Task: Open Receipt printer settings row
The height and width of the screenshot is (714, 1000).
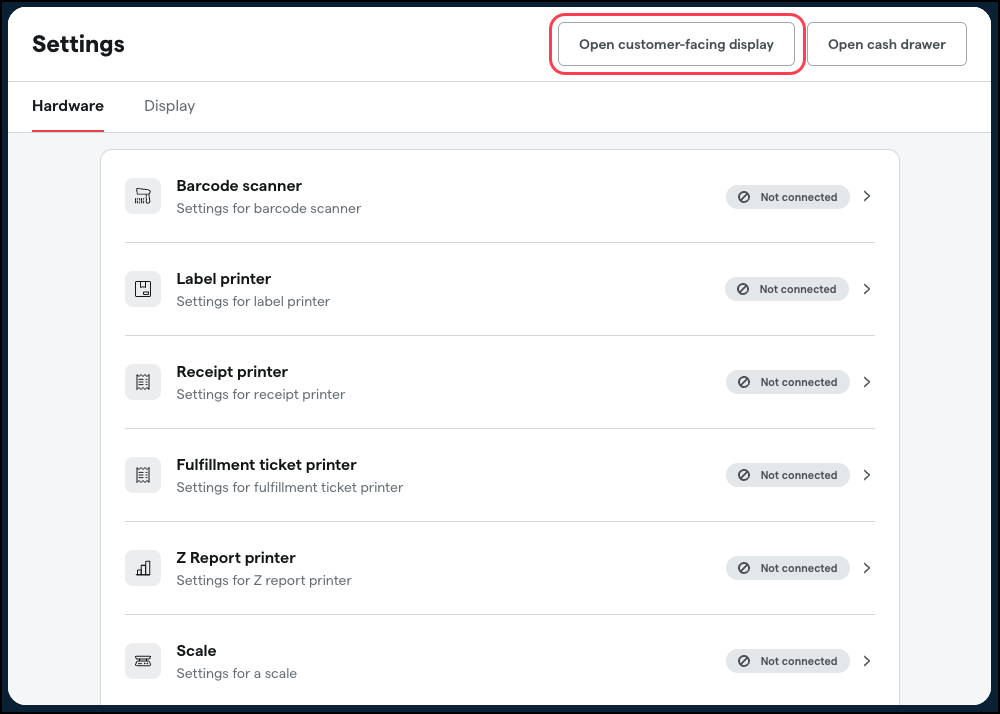Action: click(500, 382)
